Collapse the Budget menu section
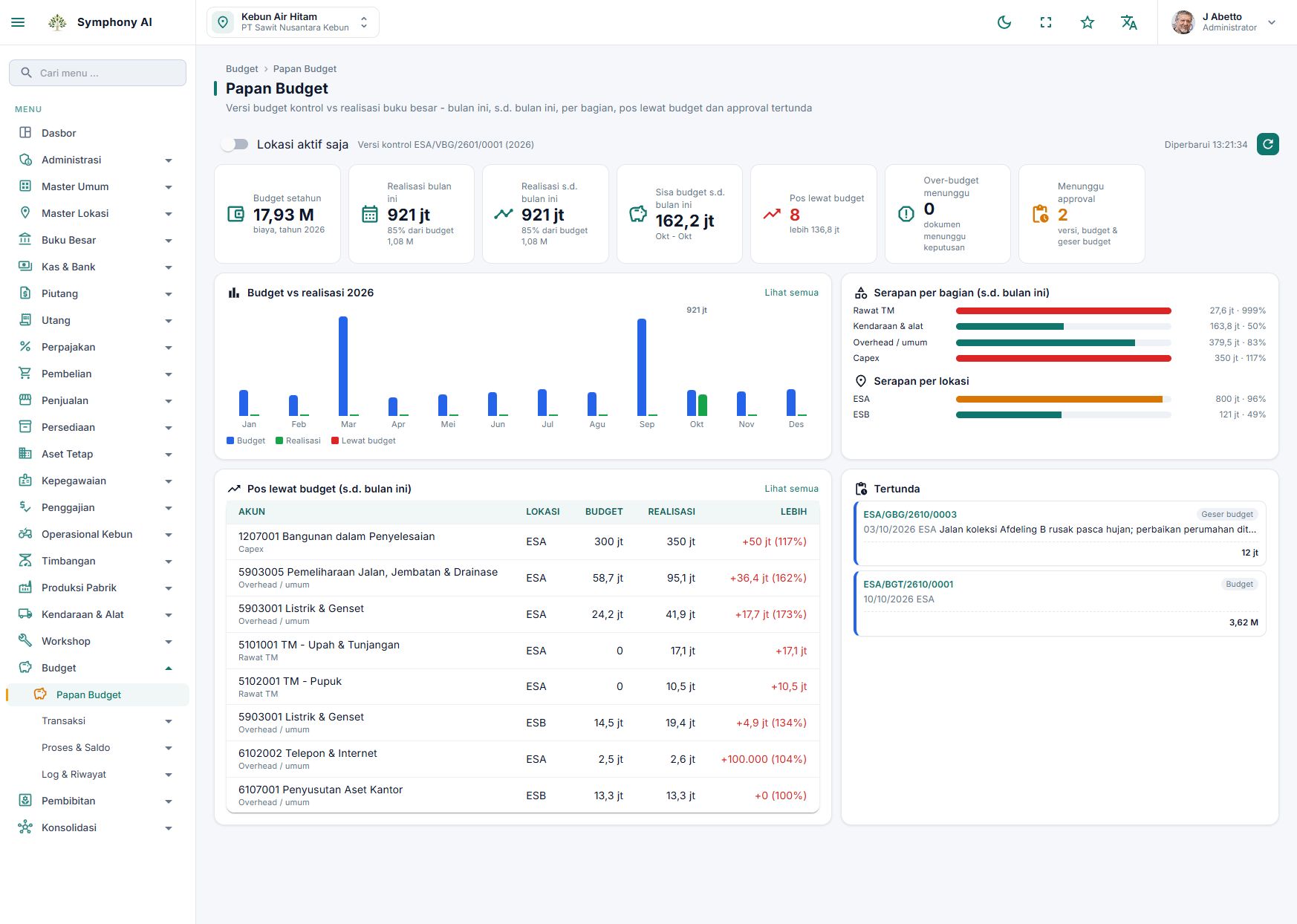This screenshot has height=924, width=1297. (x=97, y=668)
